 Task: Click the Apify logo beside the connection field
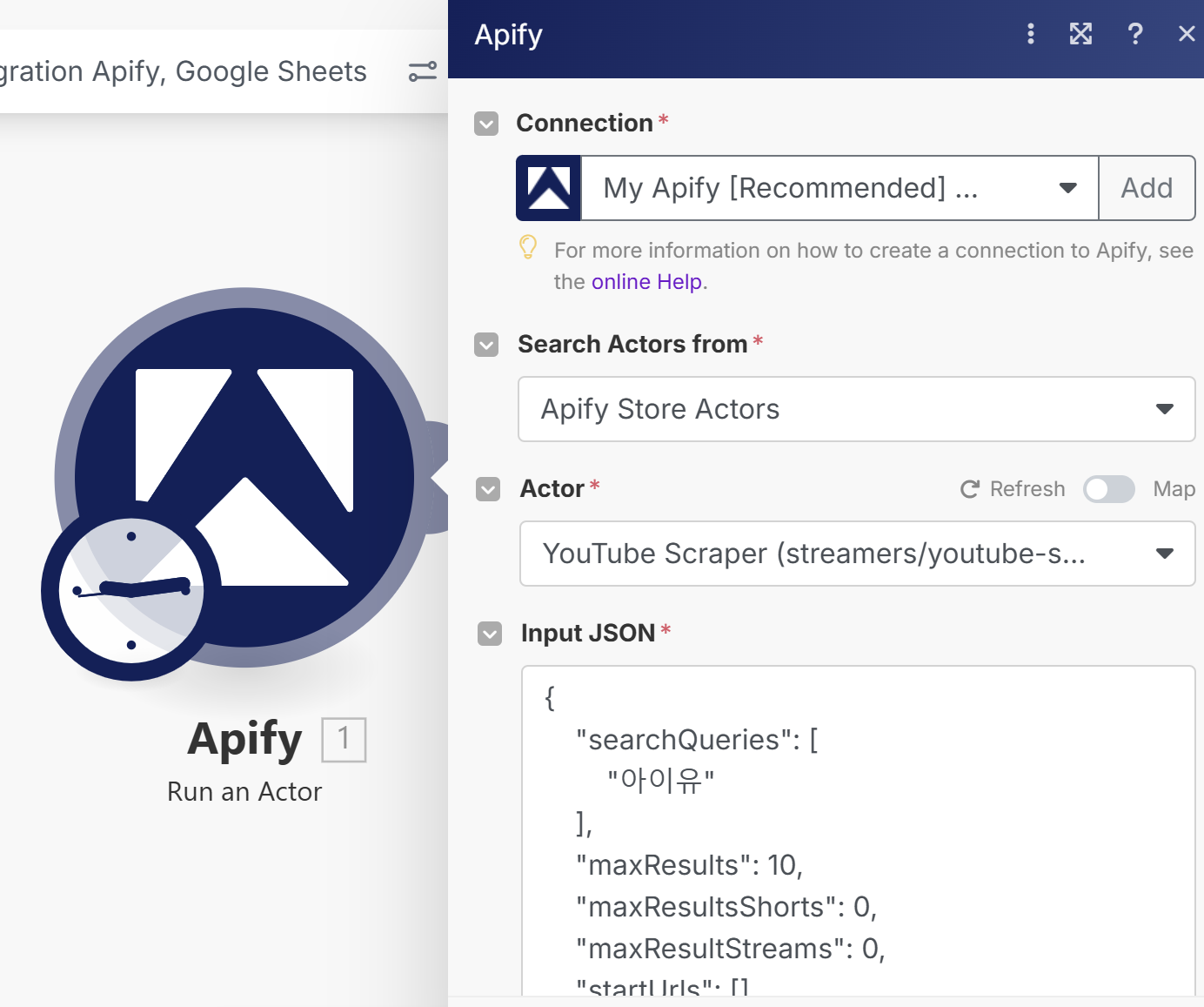548,188
